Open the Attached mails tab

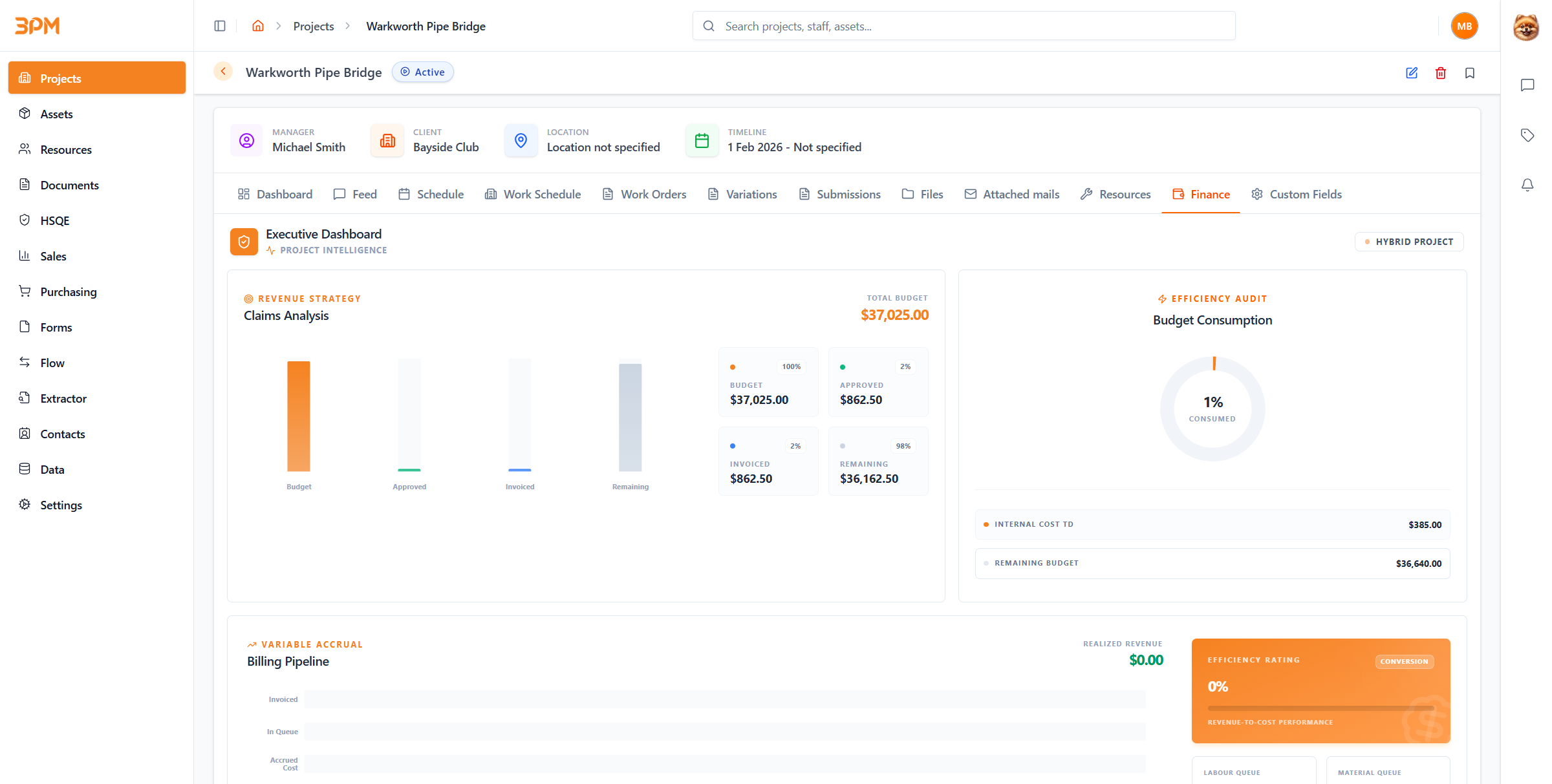click(x=1020, y=194)
